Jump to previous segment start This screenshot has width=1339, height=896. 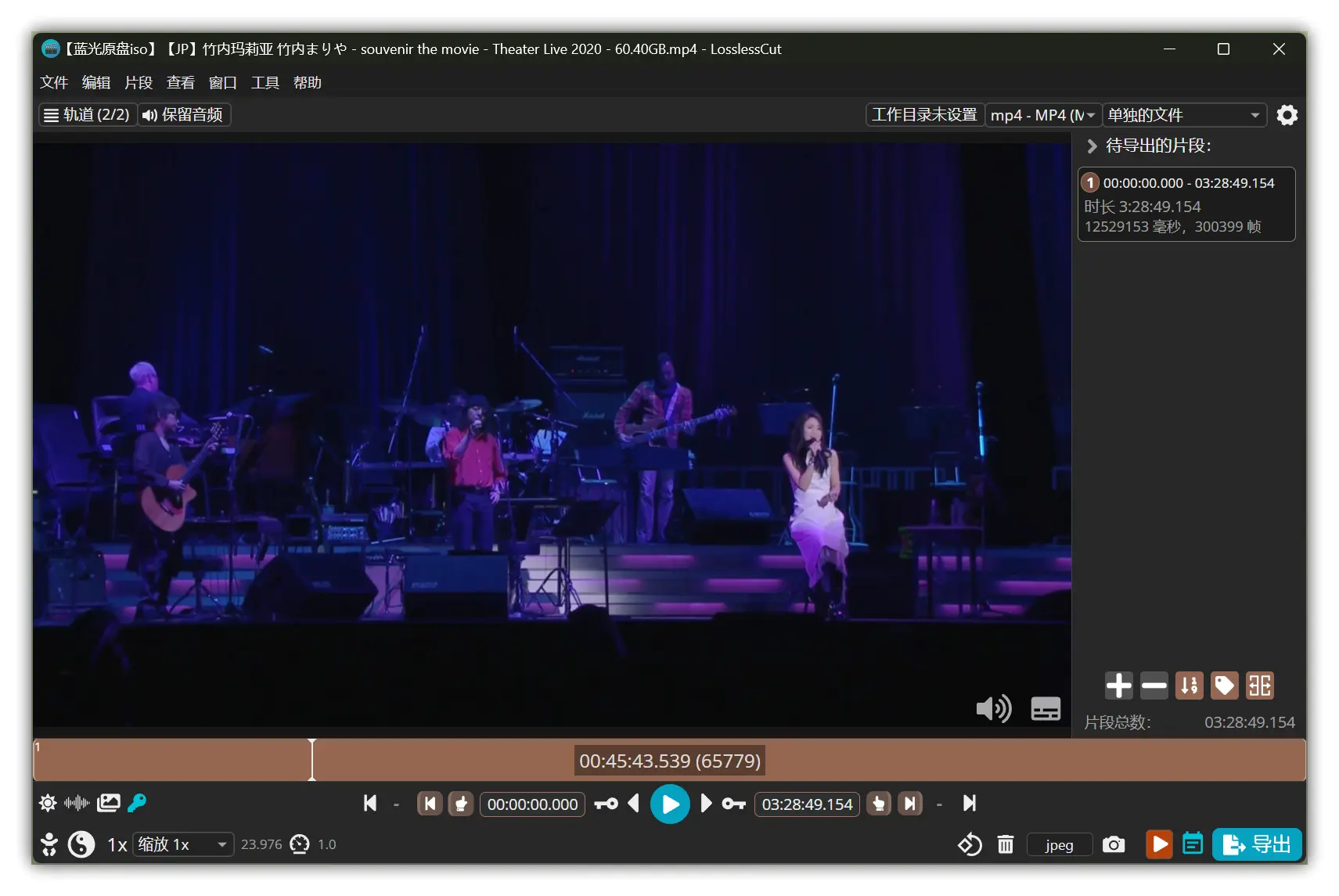[370, 804]
